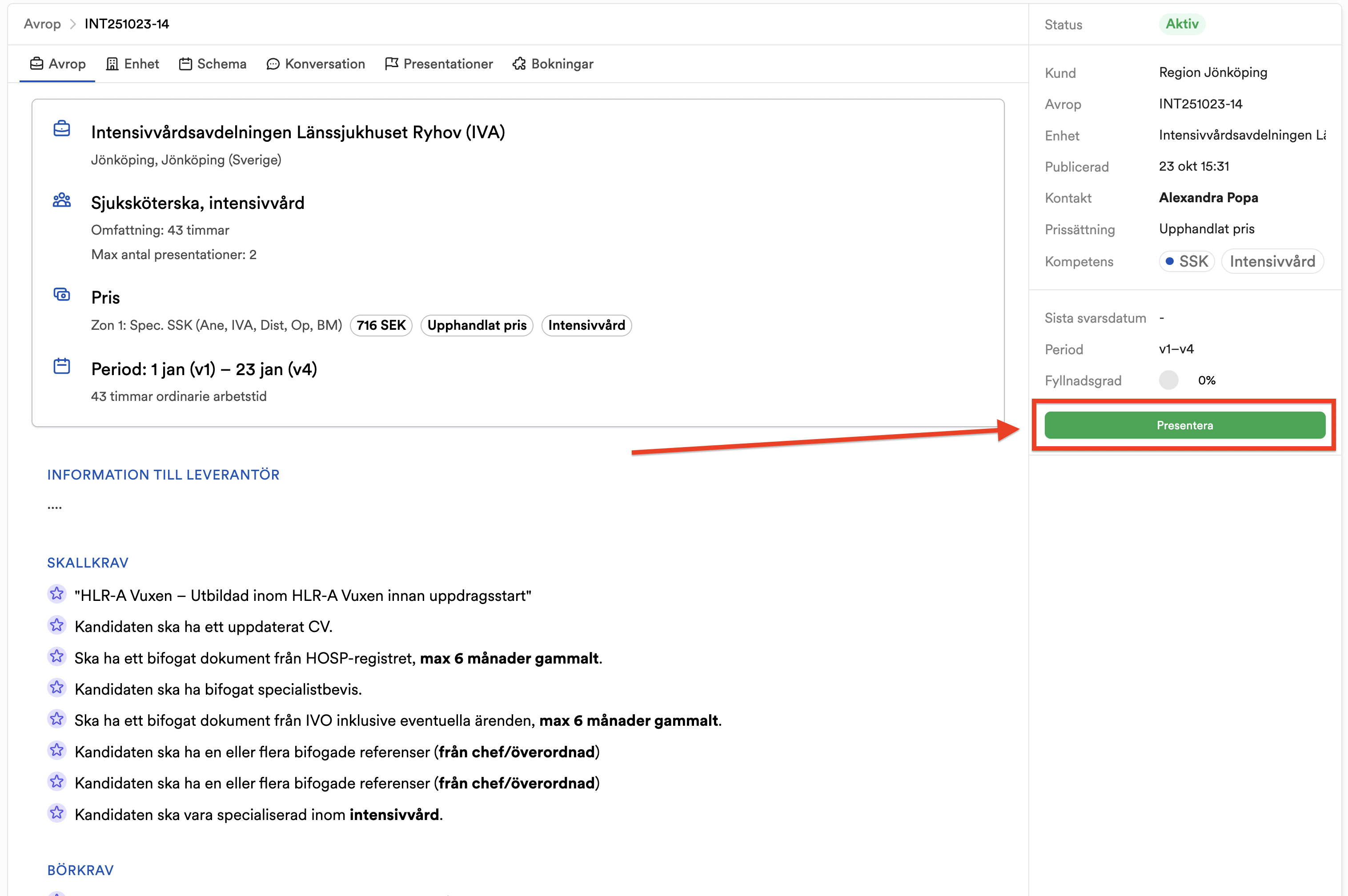Click star icon for uppdaterat CV requirement
This screenshot has height=896, width=1348.
click(56, 625)
